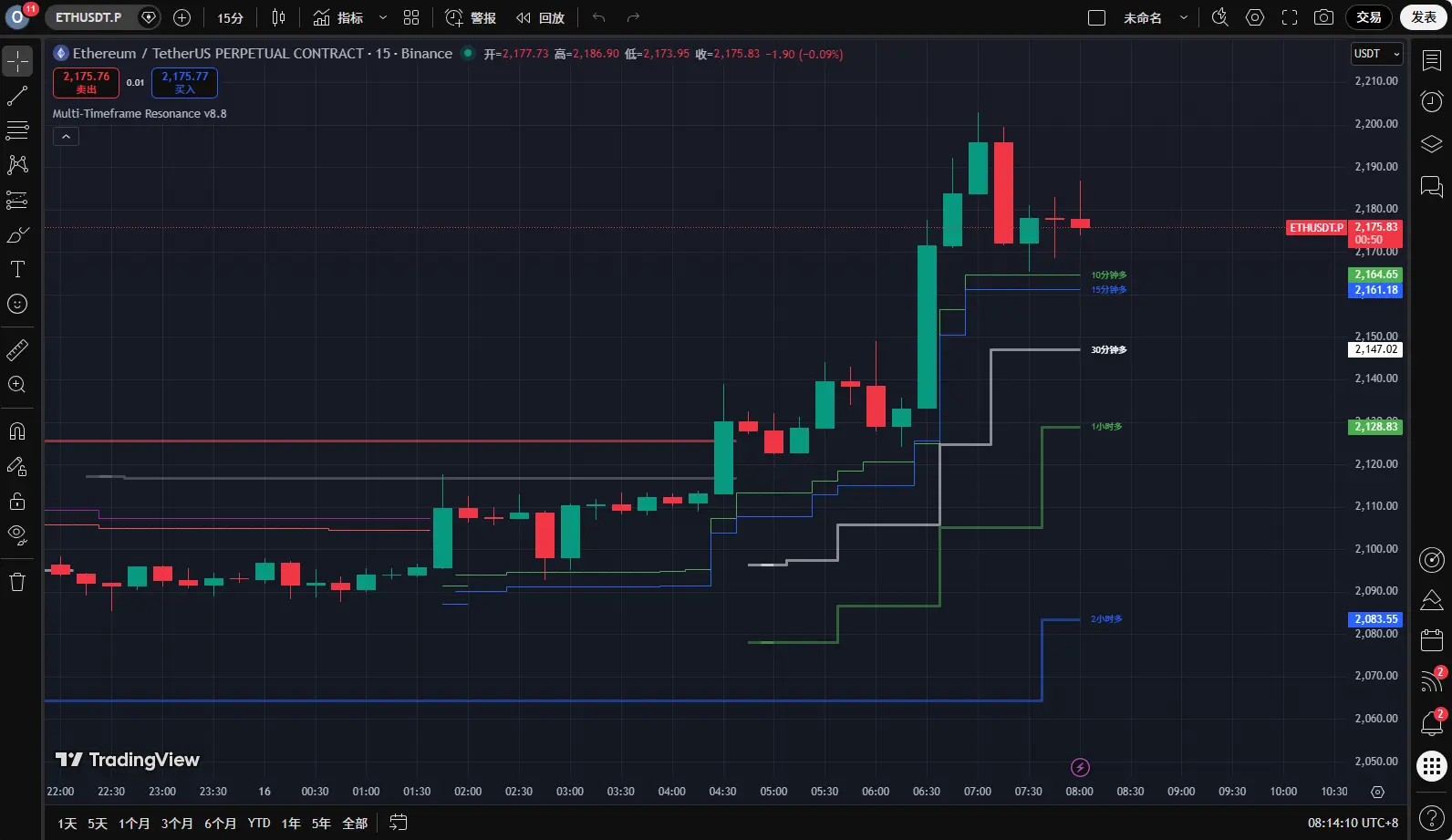
Task: Select the YTD time range
Action: (259, 823)
